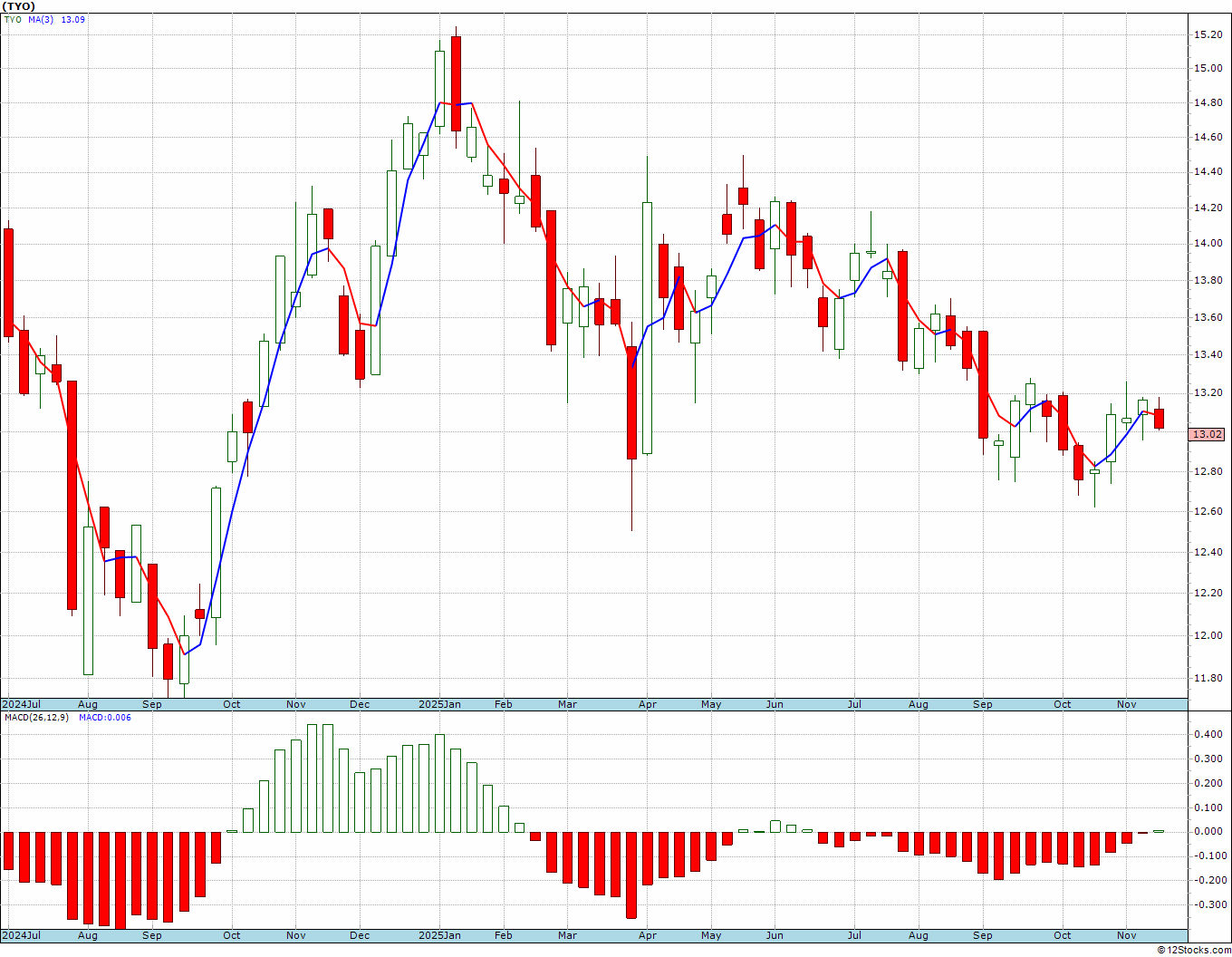Click the 13.40 price axis label
Screen dimensions: 1232x957
(1208, 354)
